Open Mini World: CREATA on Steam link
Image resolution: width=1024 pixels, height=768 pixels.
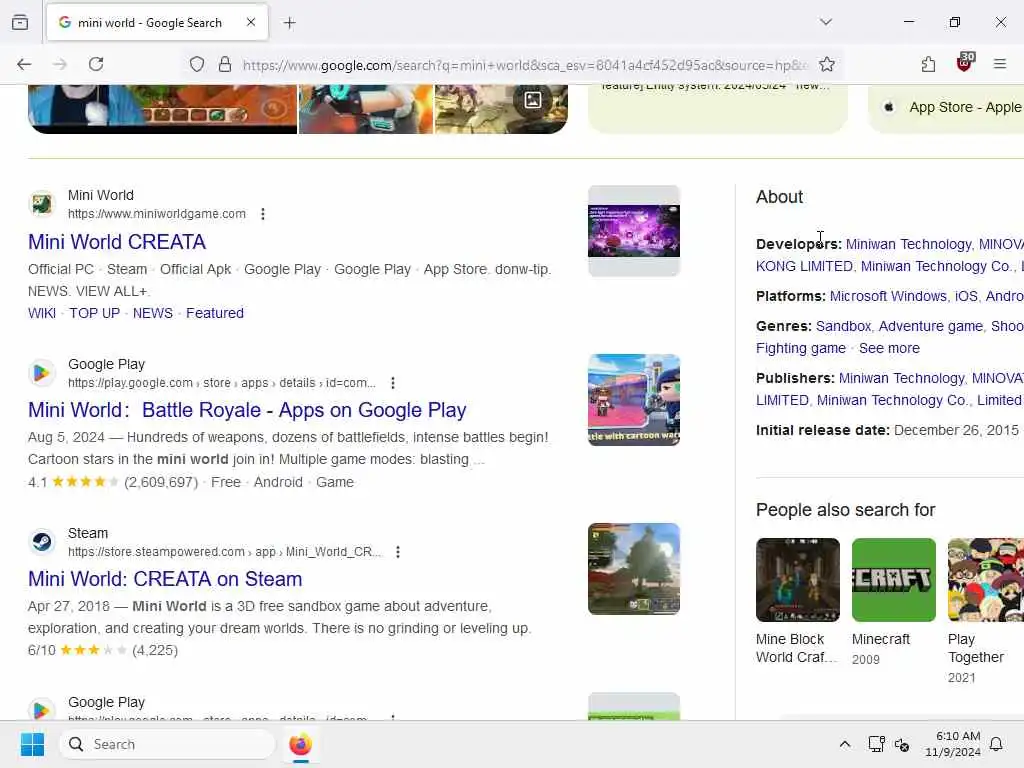[x=165, y=579]
